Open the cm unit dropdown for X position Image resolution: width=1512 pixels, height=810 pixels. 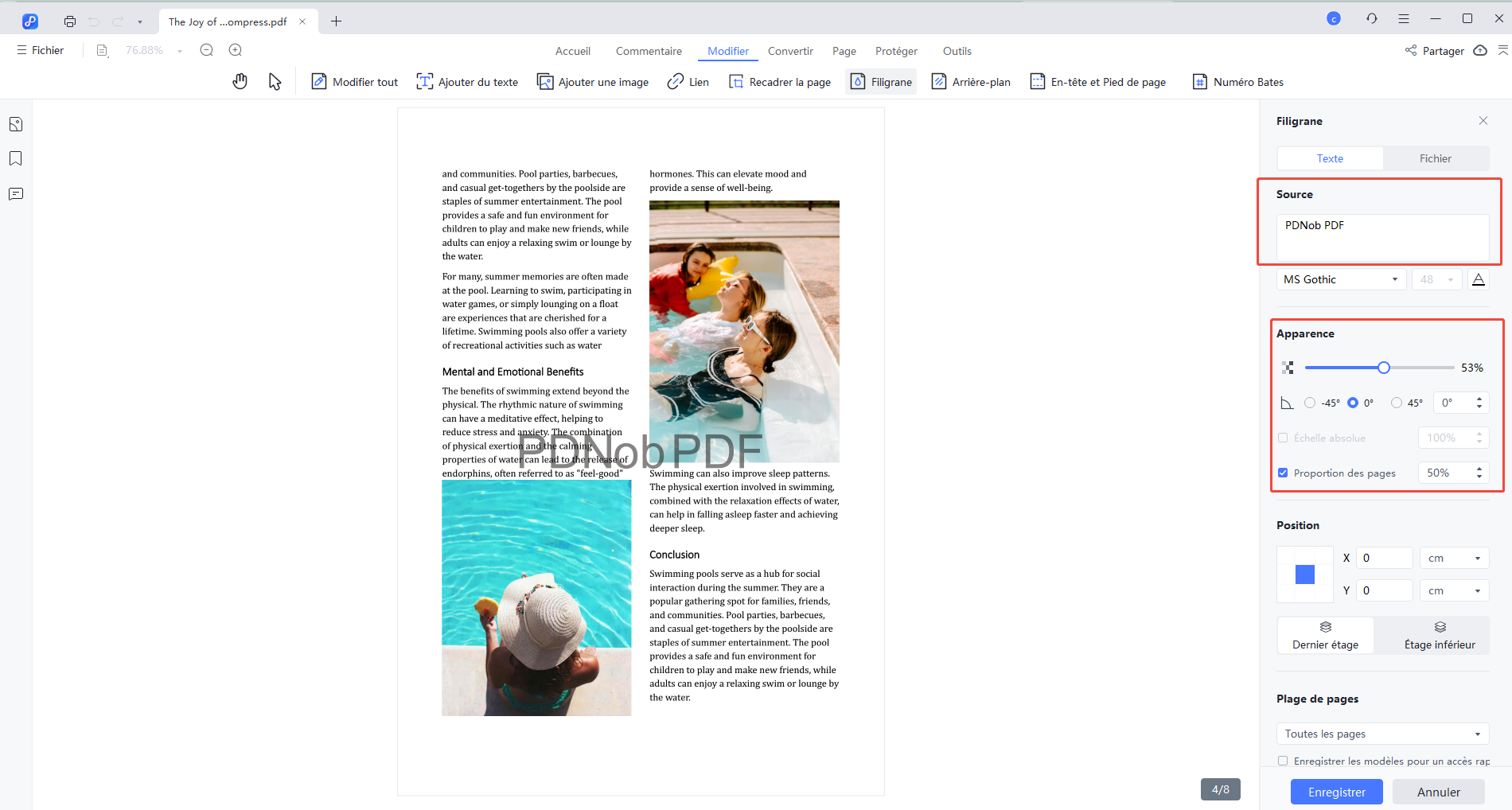coord(1453,557)
